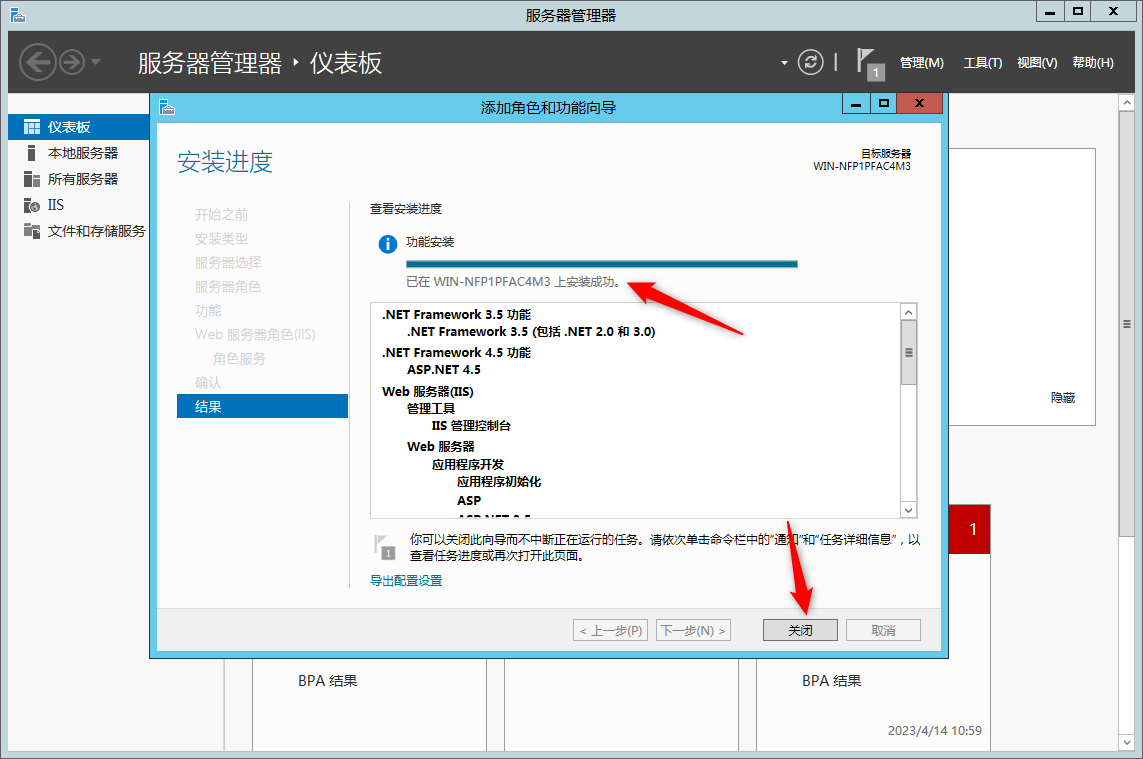The image size is (1143, 759).
Task: Expand the navigation history dropdown arrow
Action: tap(96, 62)
